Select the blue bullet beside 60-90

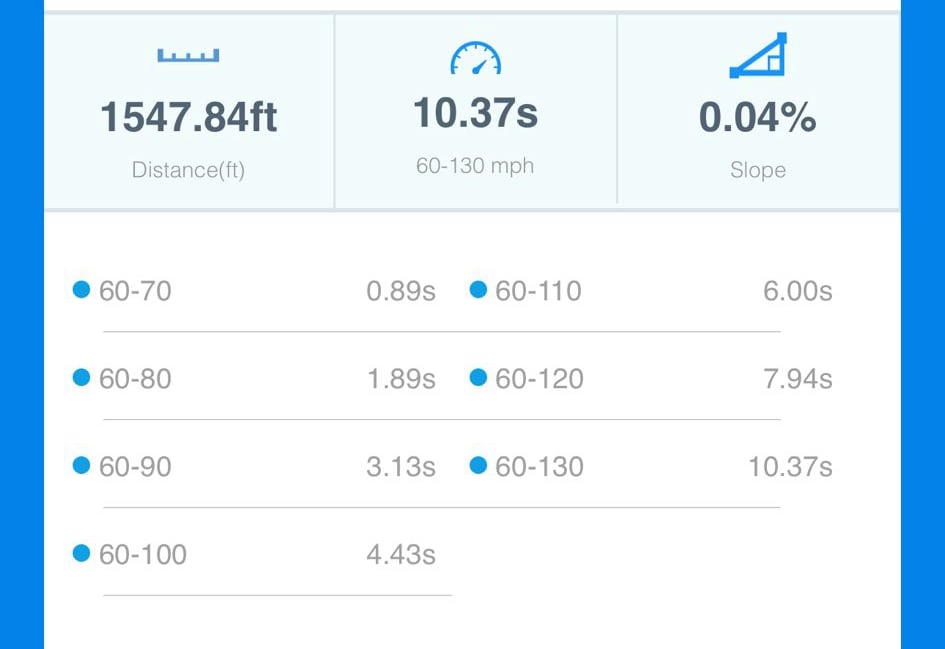point(82,466)
